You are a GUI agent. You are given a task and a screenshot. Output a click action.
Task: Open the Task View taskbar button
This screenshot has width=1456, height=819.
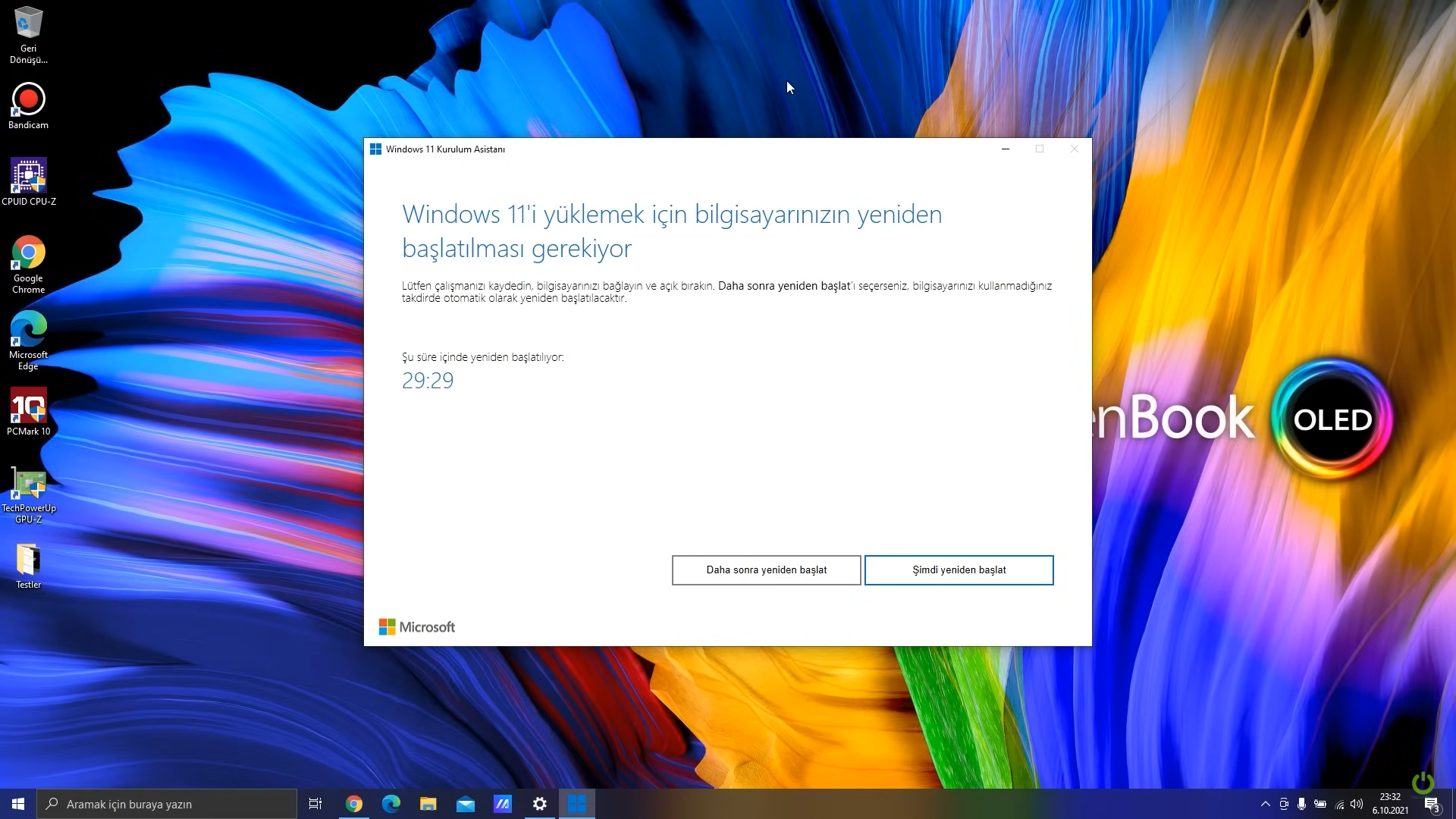[x=315, y=804]
